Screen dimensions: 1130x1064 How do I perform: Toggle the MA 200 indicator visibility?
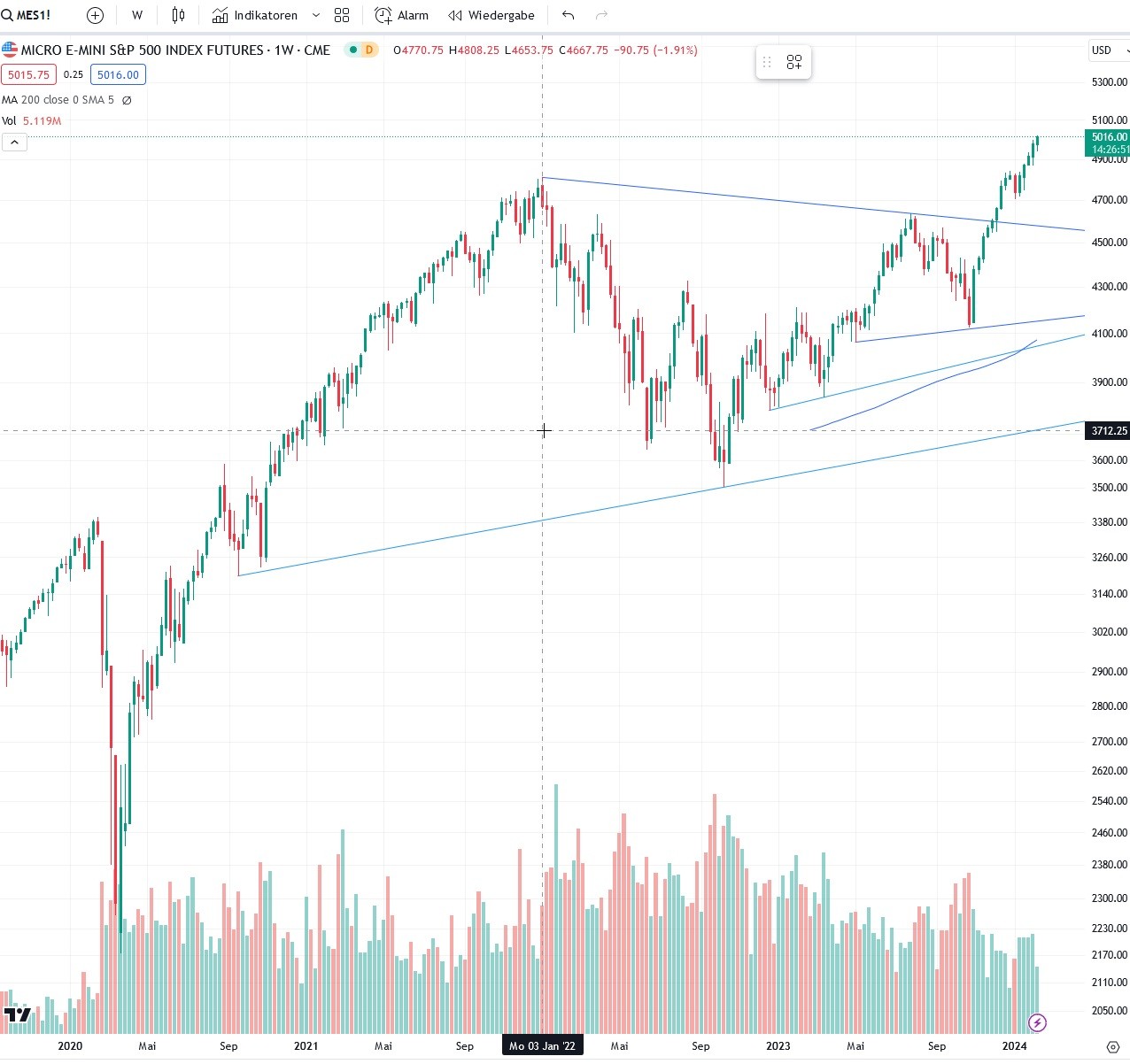coord(127,100)
